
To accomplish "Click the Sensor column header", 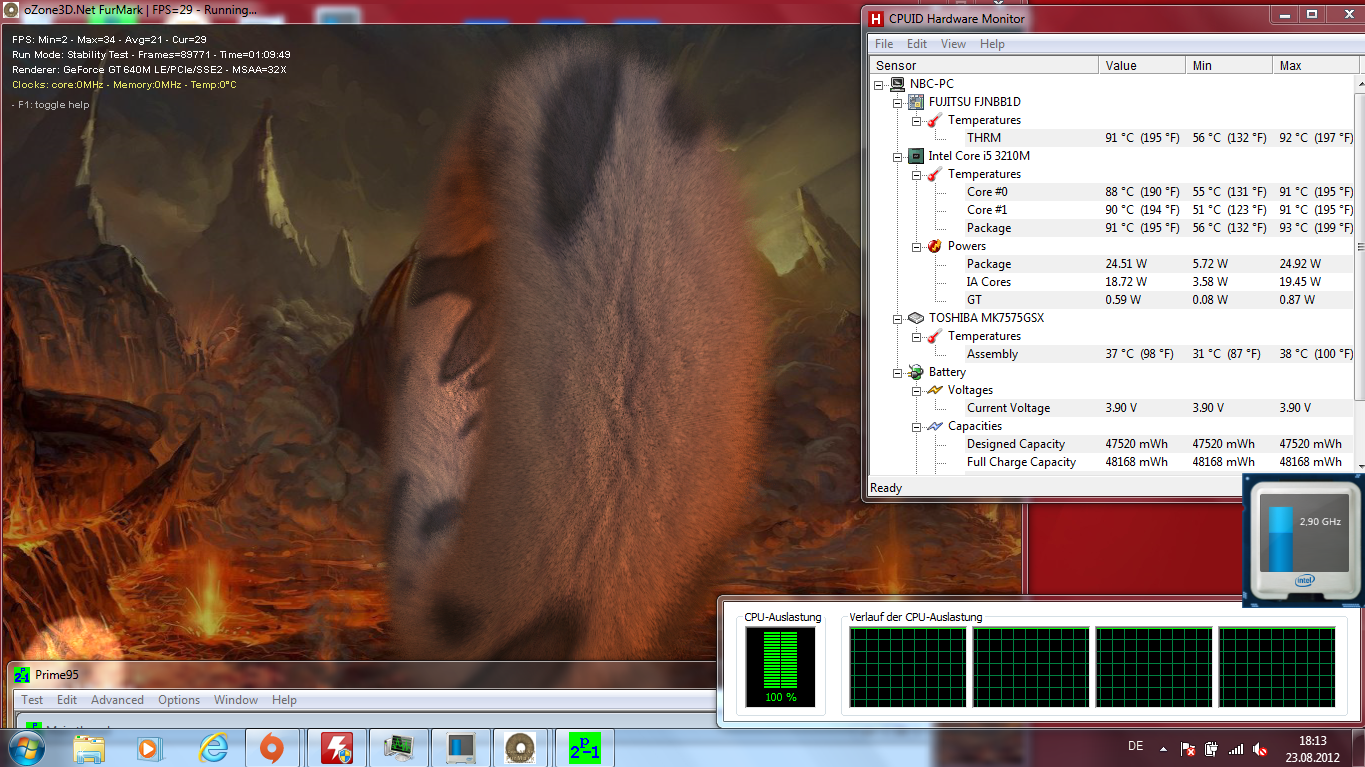I will click(x=984, y=65).
